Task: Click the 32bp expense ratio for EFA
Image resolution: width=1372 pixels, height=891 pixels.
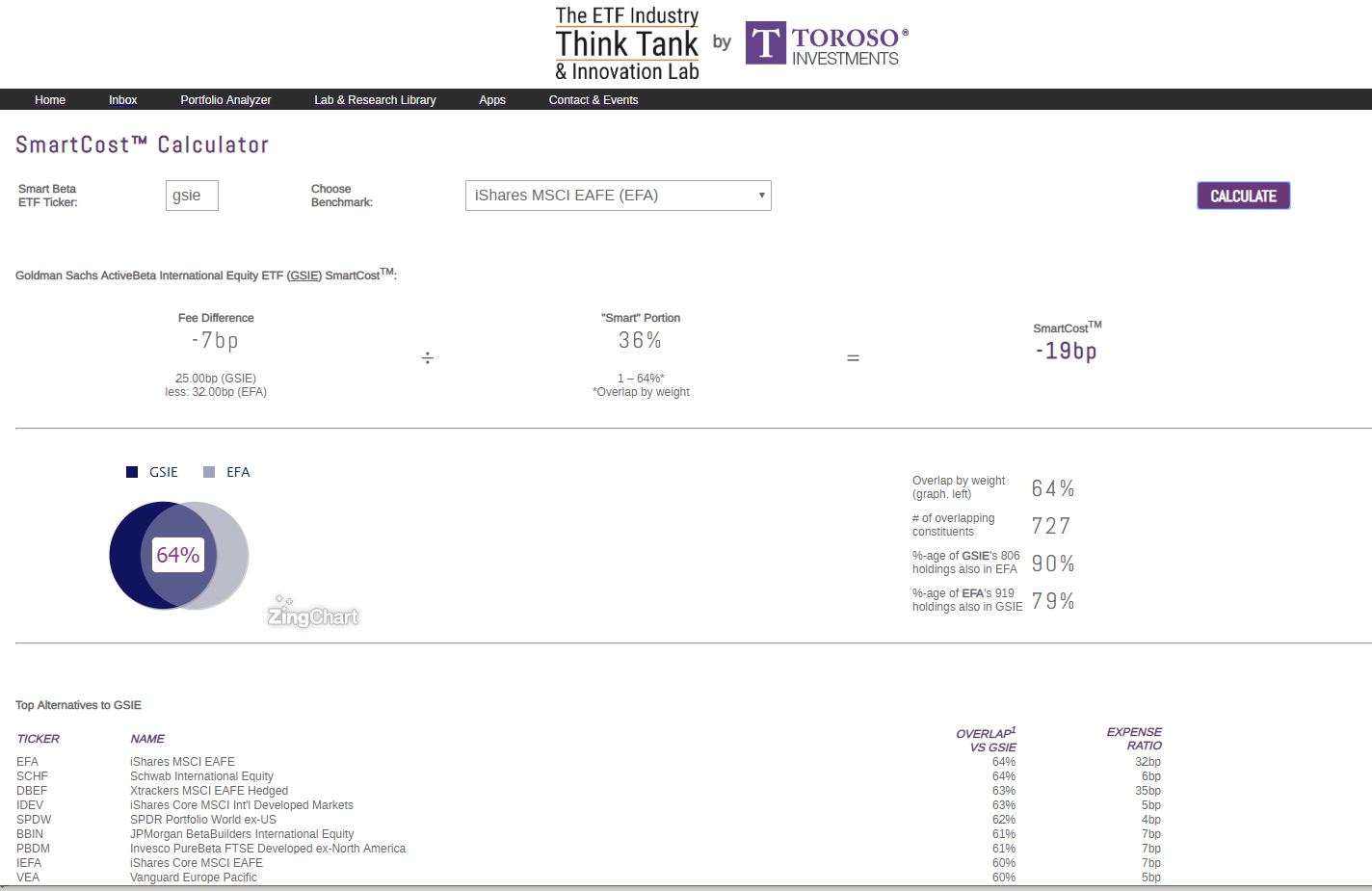Action: [1148, 762]
